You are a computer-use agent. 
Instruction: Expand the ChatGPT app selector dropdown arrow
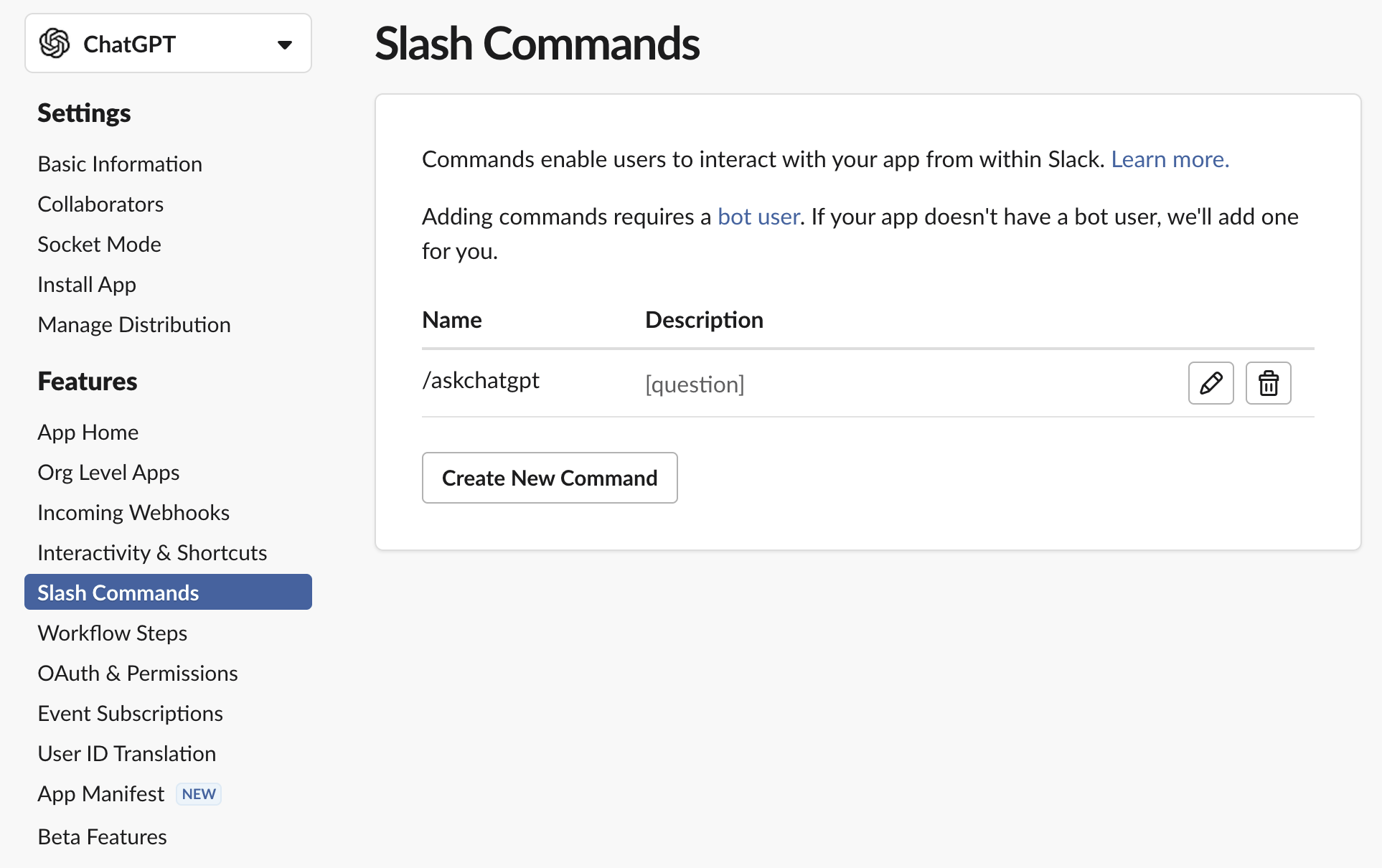pyautogui.click(x=285, y=44)
